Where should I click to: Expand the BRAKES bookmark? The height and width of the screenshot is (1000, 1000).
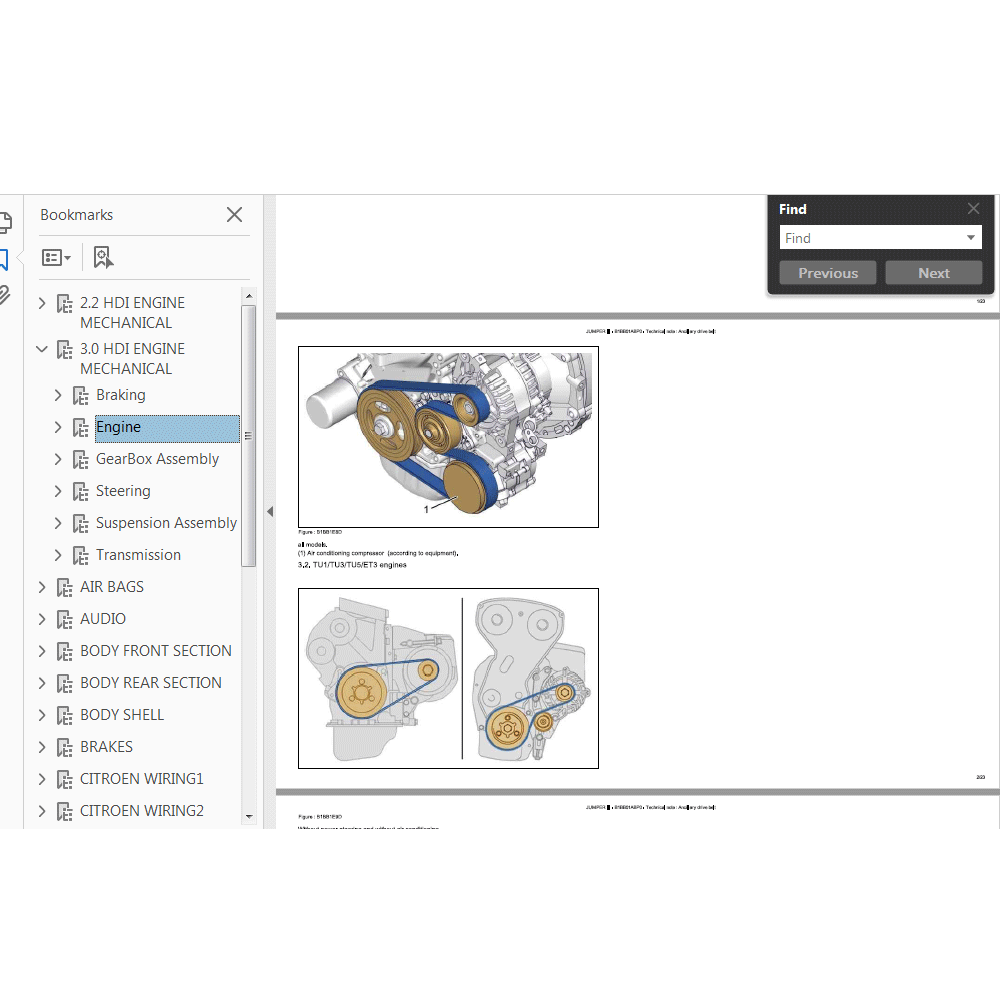point(42,747)
